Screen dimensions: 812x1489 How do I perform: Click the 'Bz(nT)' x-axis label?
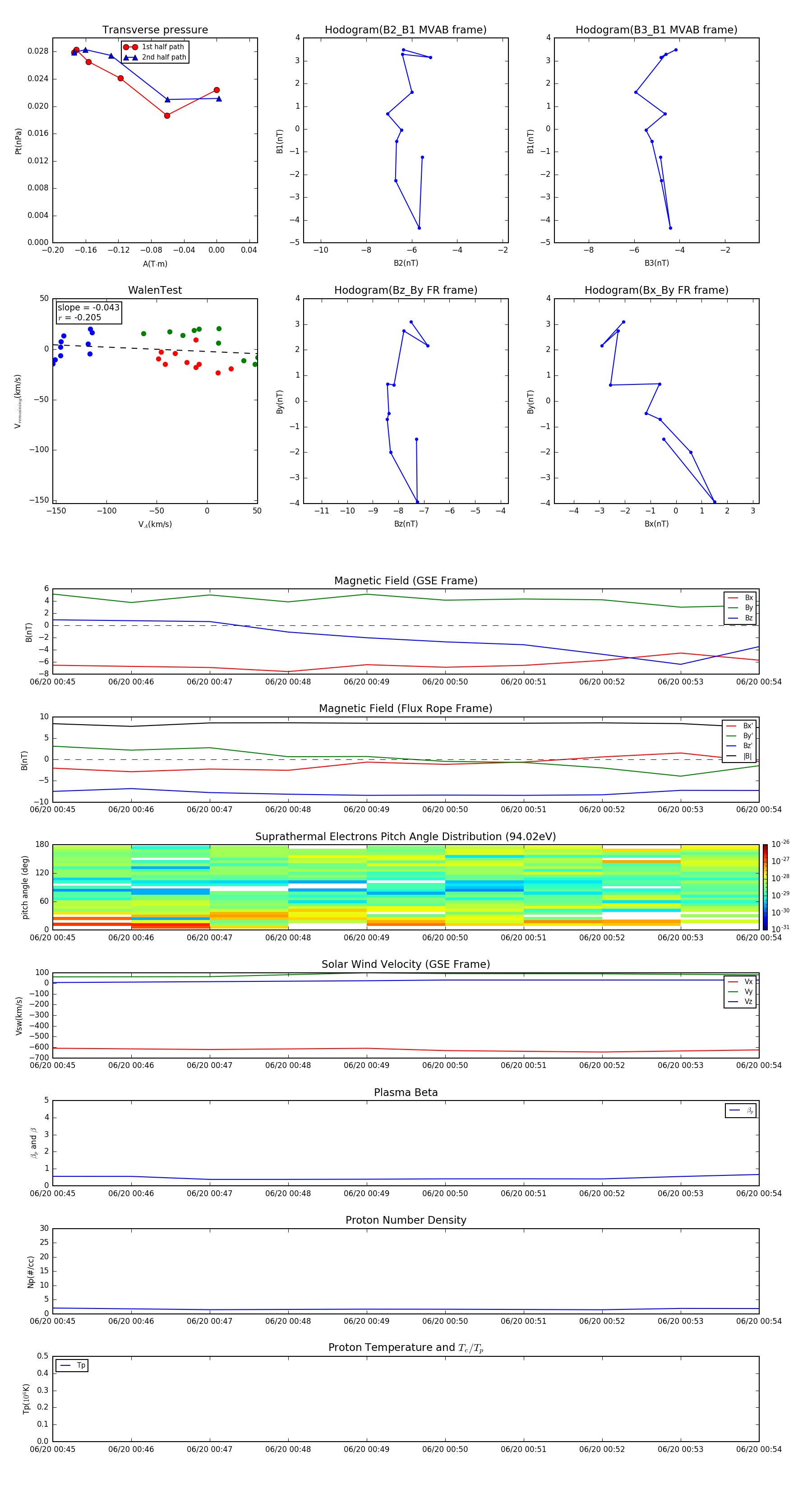point(406,524)
